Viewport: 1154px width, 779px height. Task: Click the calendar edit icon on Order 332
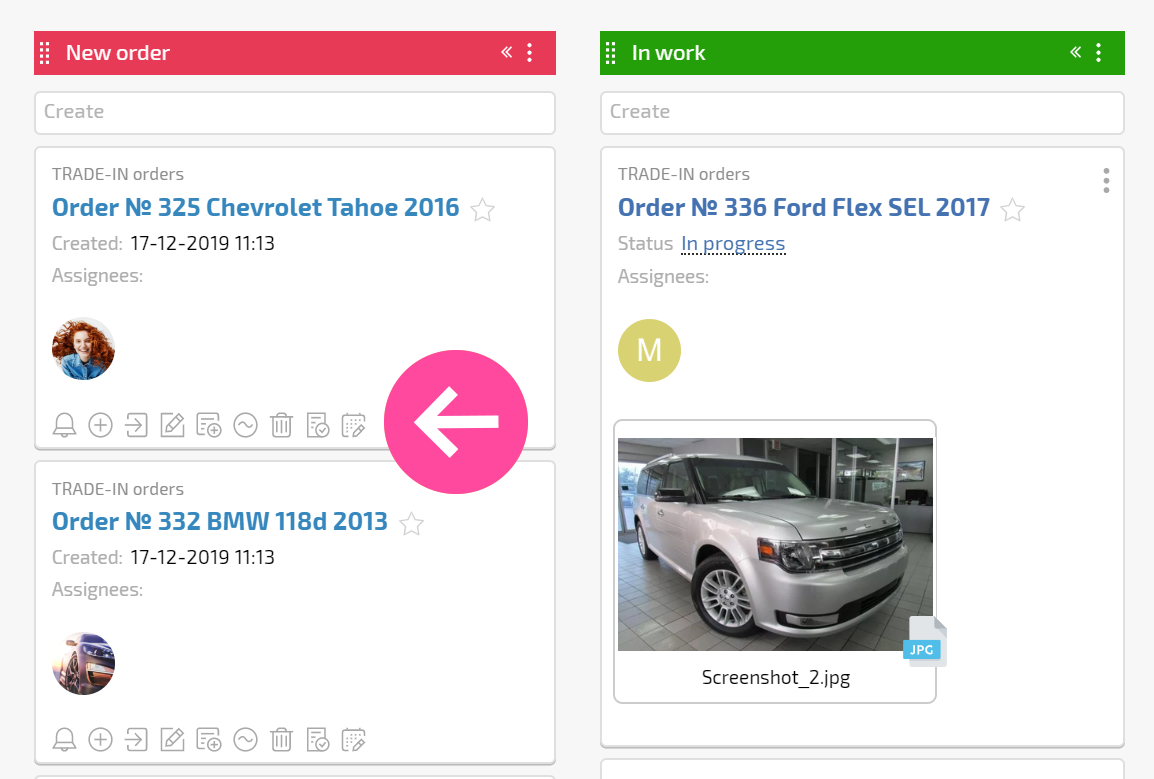click(354, 739)
